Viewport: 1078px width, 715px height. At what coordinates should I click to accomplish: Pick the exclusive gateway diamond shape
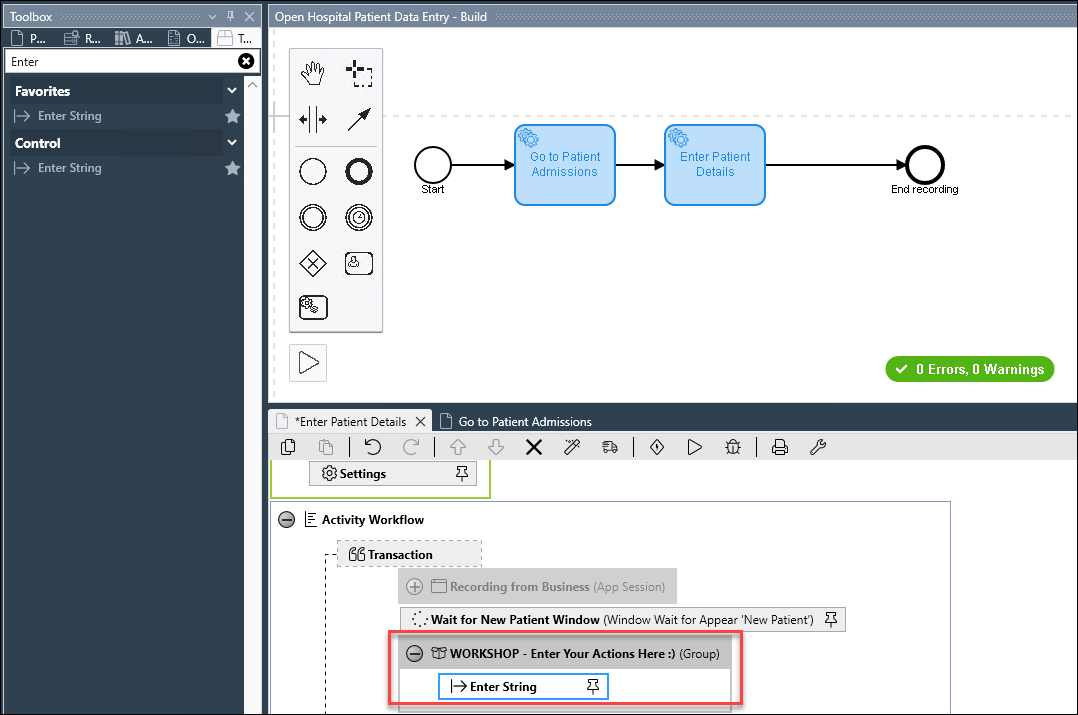point(313,263)
